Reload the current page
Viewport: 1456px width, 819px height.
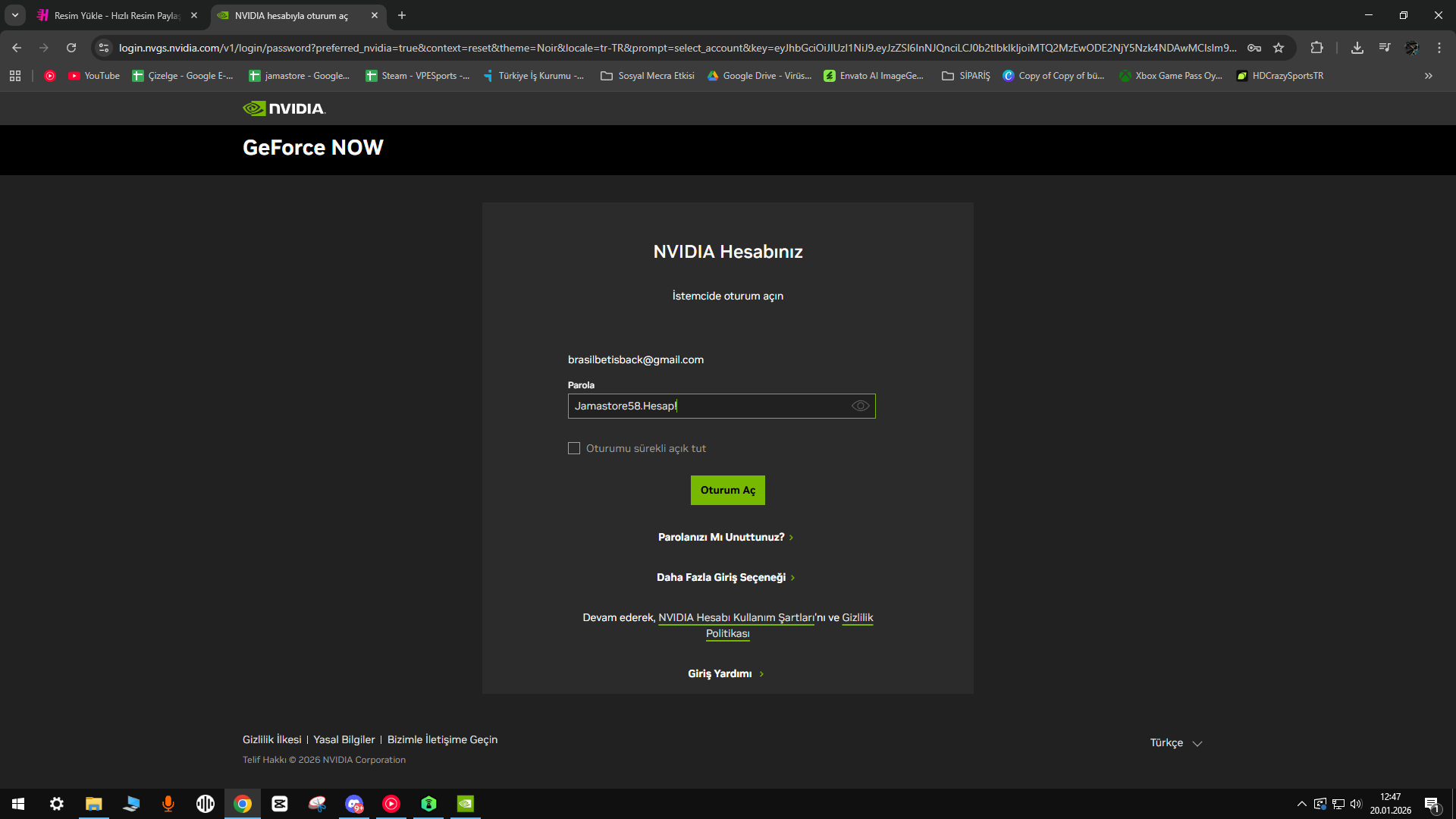click(71, 48)
